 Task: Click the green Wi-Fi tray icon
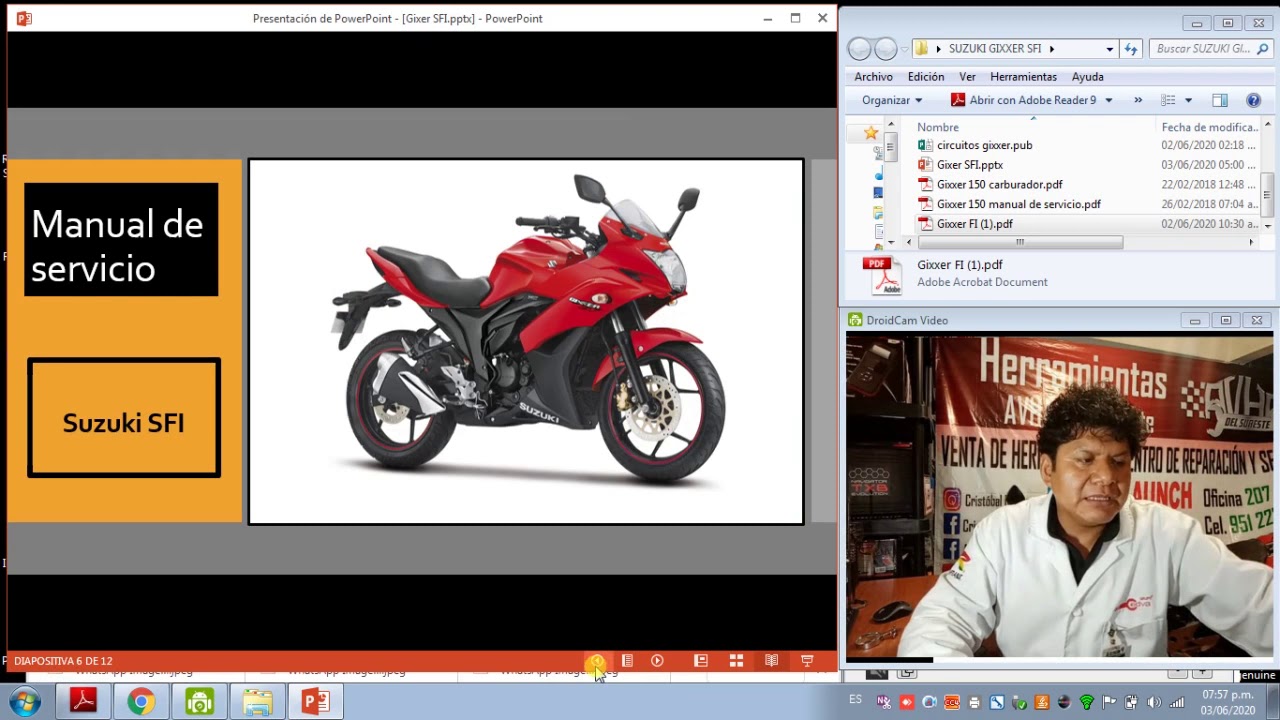point(1086,703)
